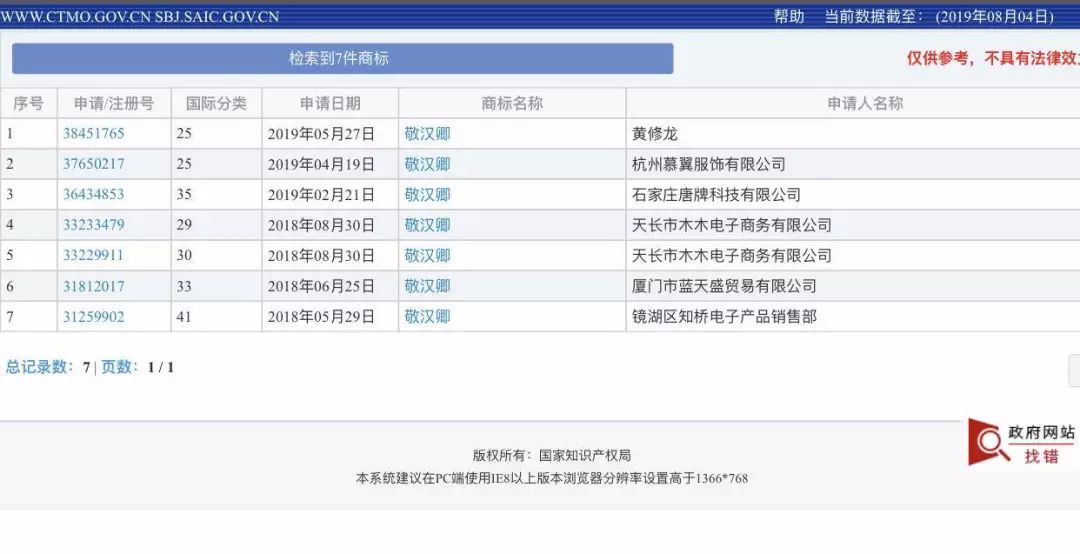Open 敬汉卿 trademark in 厦门市蓝天盛贸易 row
Screen dimensions: 1080x554
(x=427, y=286)
